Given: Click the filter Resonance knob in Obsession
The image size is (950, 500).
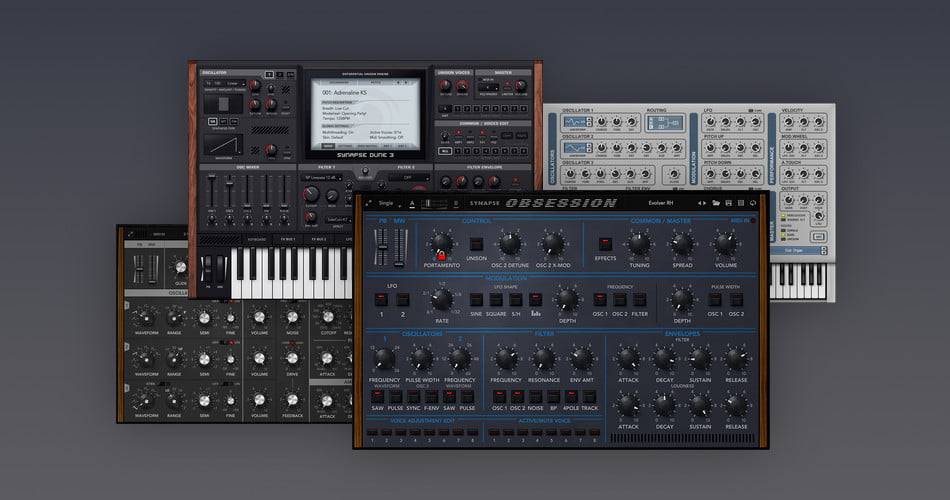Looking at the screenshot, I should pos(543,358).
